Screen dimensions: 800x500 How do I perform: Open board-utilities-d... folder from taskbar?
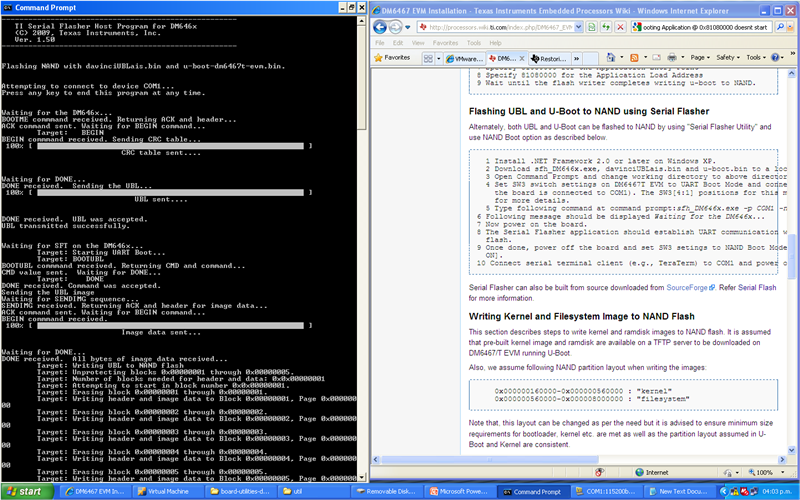tap(240, 491)
